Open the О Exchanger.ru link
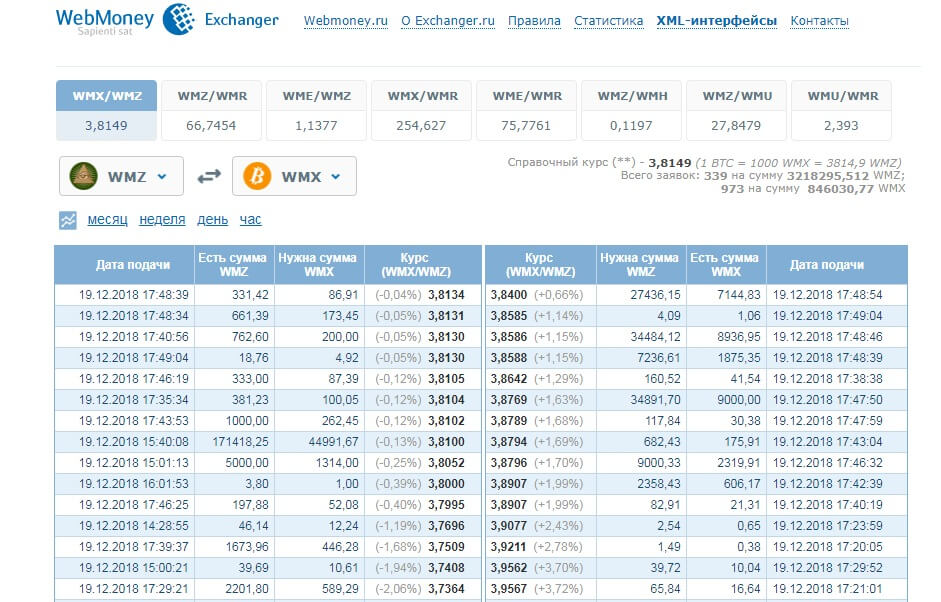This screenshot has height=602, width=941. pos(448,21)
